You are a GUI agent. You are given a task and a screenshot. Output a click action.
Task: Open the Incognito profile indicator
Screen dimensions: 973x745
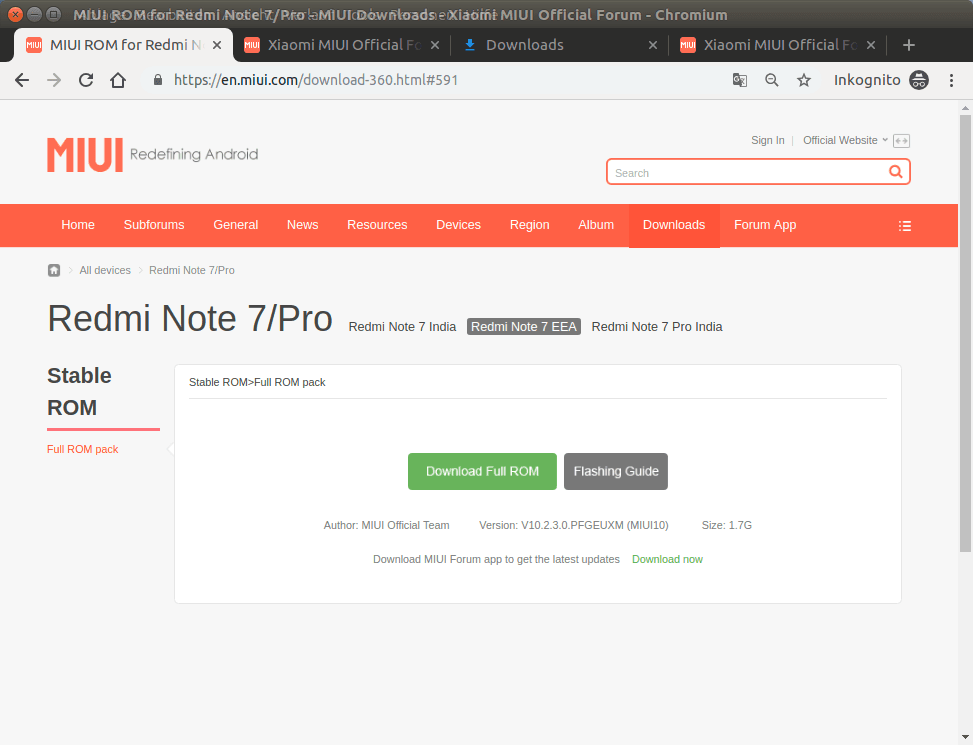tap(881, 80)
